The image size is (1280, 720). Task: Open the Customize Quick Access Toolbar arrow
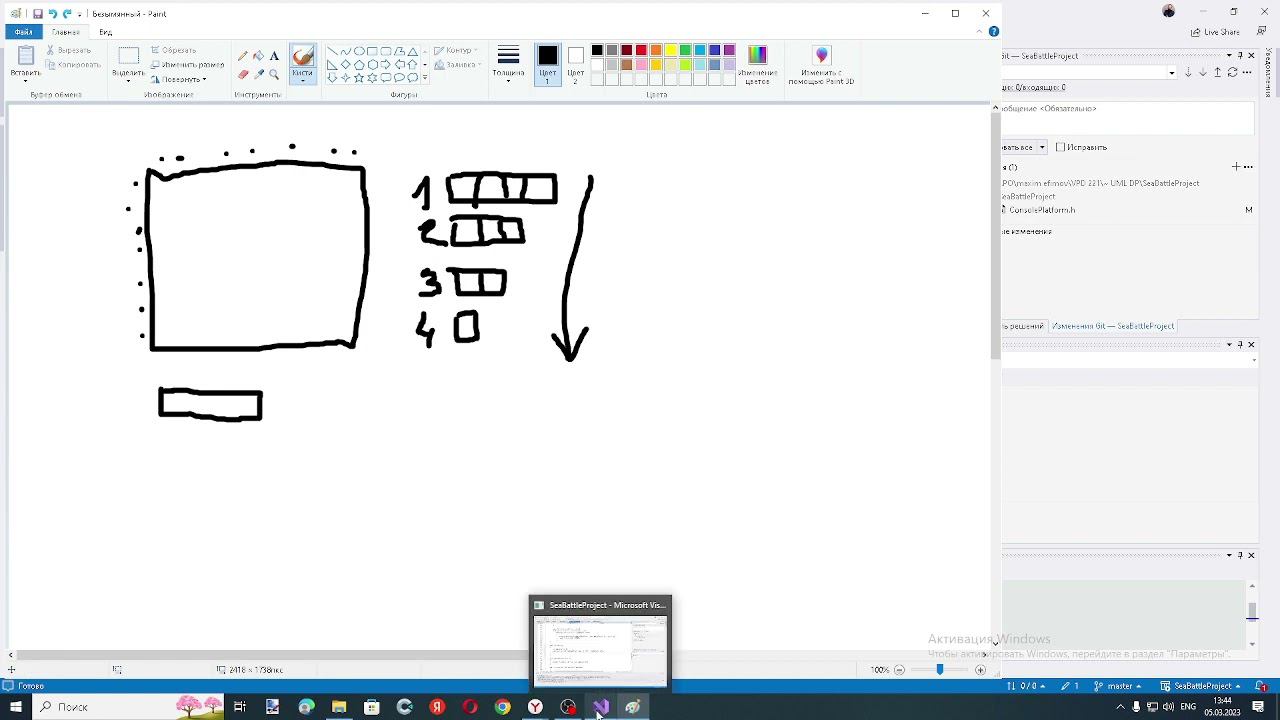80,14
